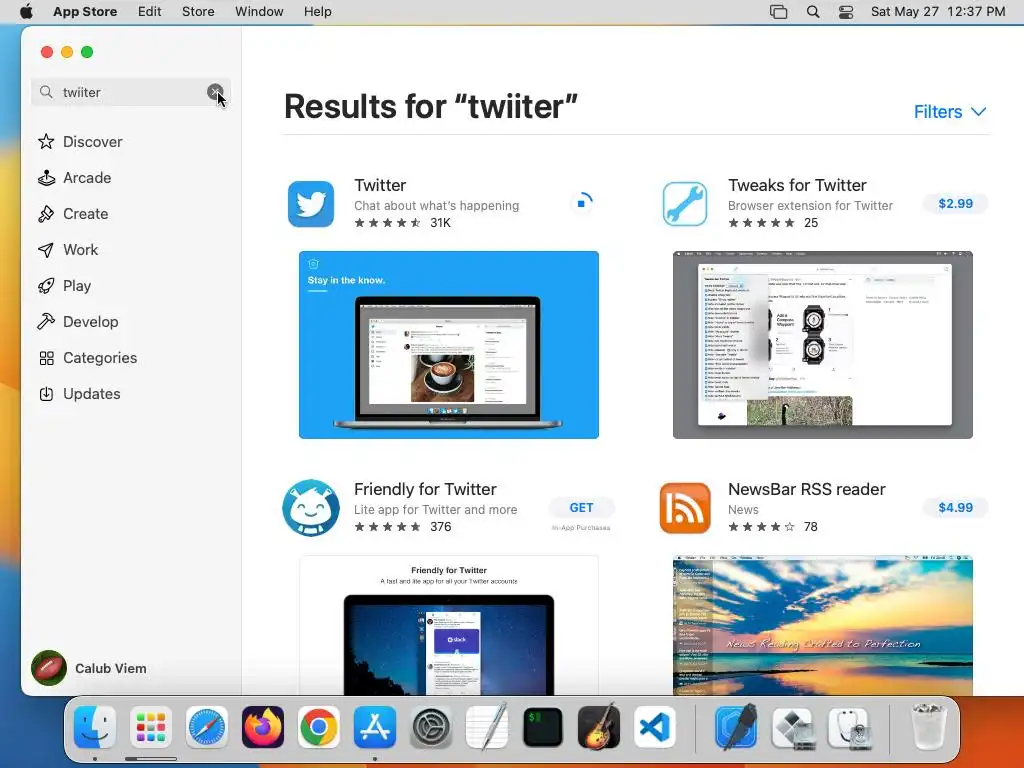Click the Stage Manager windows icon in menu bar
The width and height of the screenshot is (1024, 768).
coord(778,12)
